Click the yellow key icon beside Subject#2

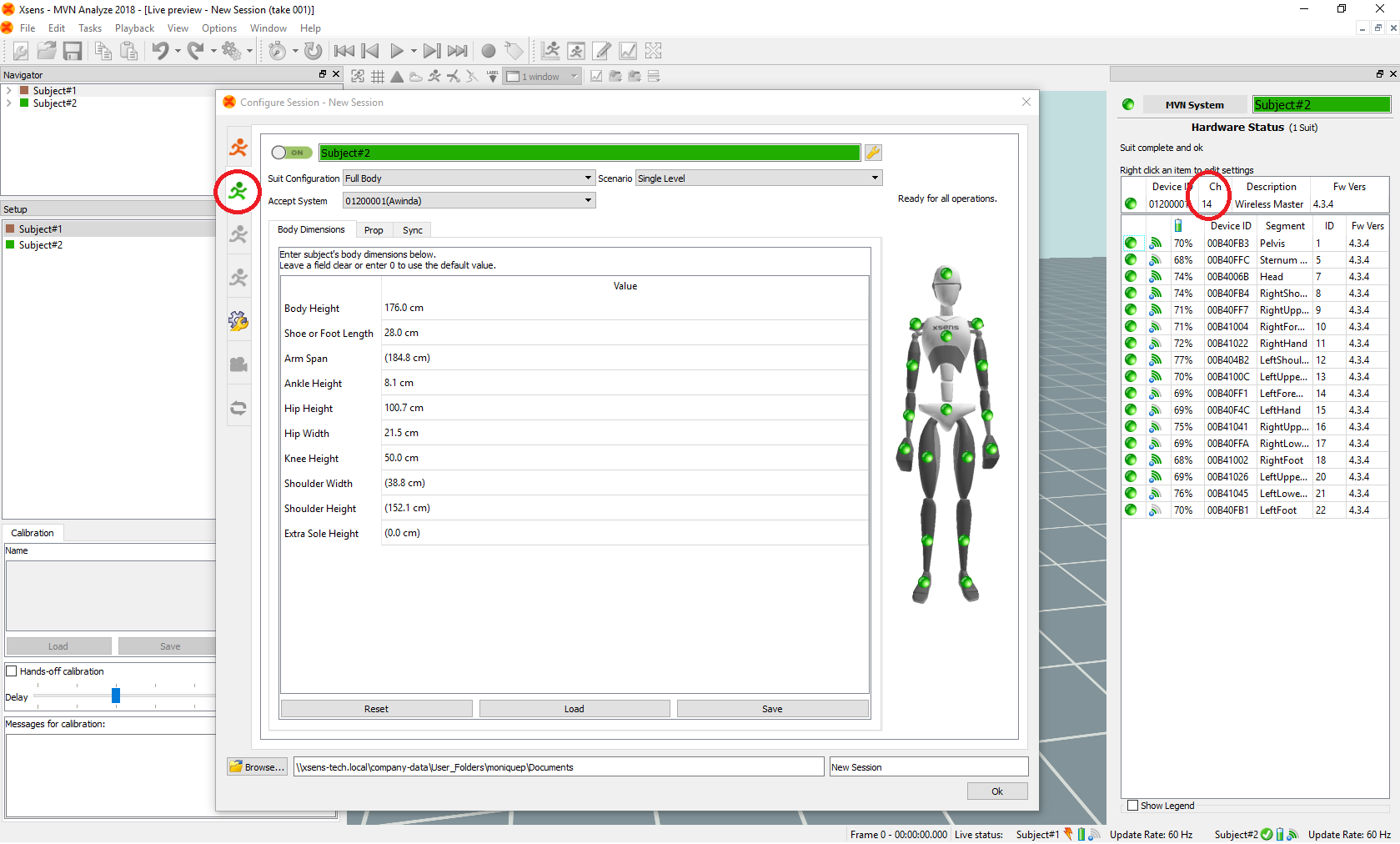pyautogui.click(x=873, y=153)
